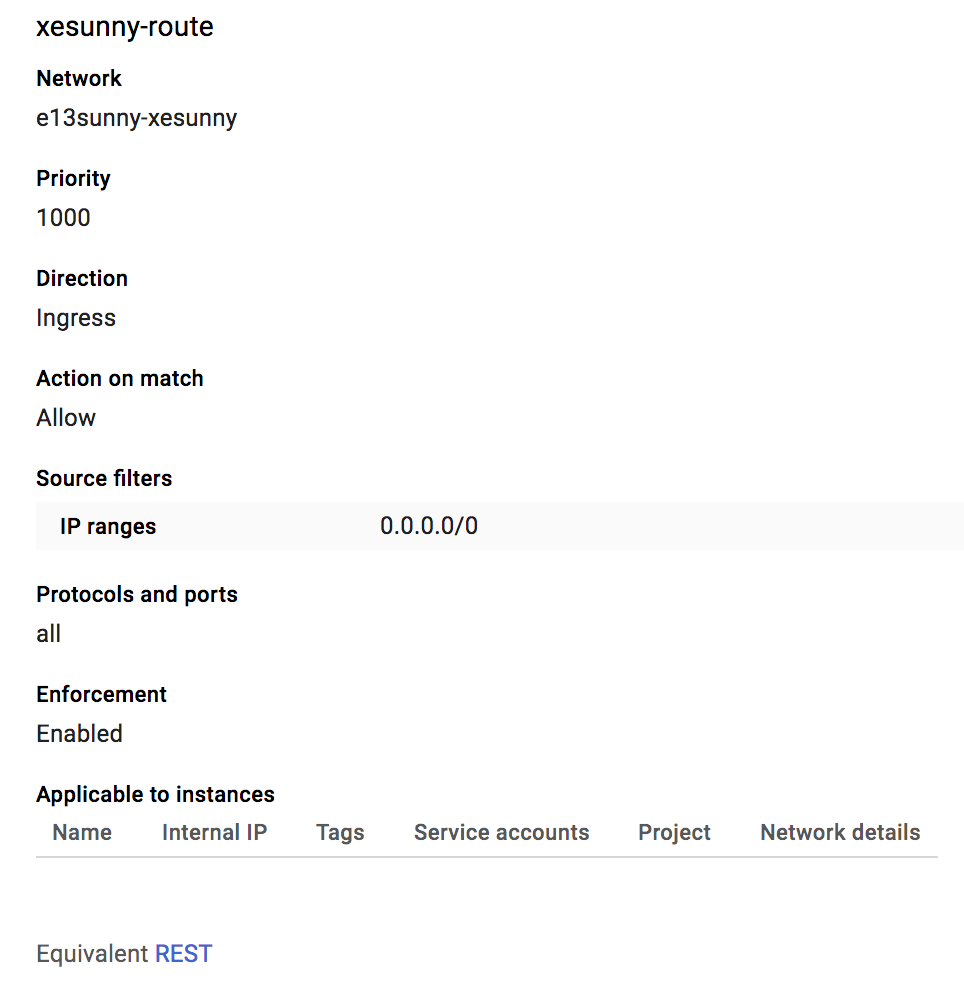This screenshot has height=992, width=964.
Task: Select the Tags column header
Action: 340,832
